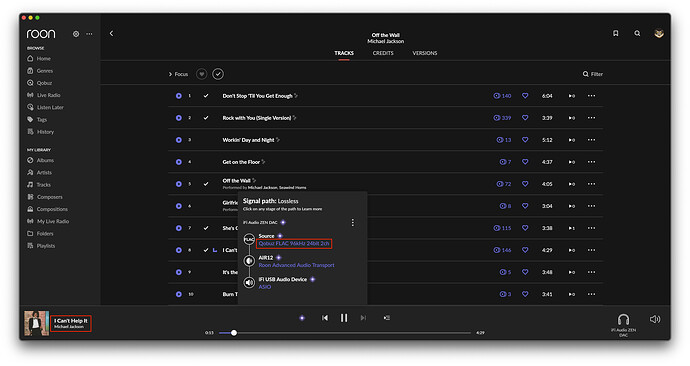Play Workin' Day and Night via its disc icon
690x366 pixels.
click(x=179, y=140)
